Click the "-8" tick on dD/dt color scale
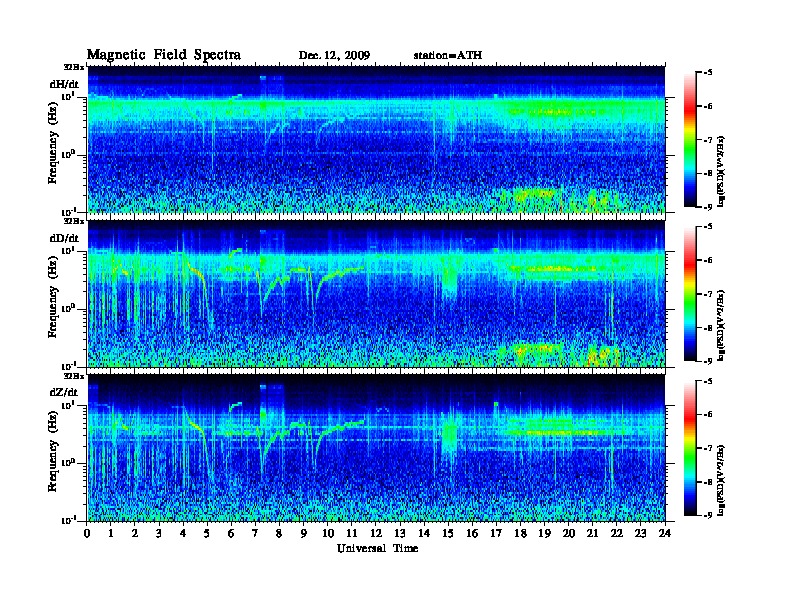The width and height of the screenshot is (792, 612). pos(708,328)
